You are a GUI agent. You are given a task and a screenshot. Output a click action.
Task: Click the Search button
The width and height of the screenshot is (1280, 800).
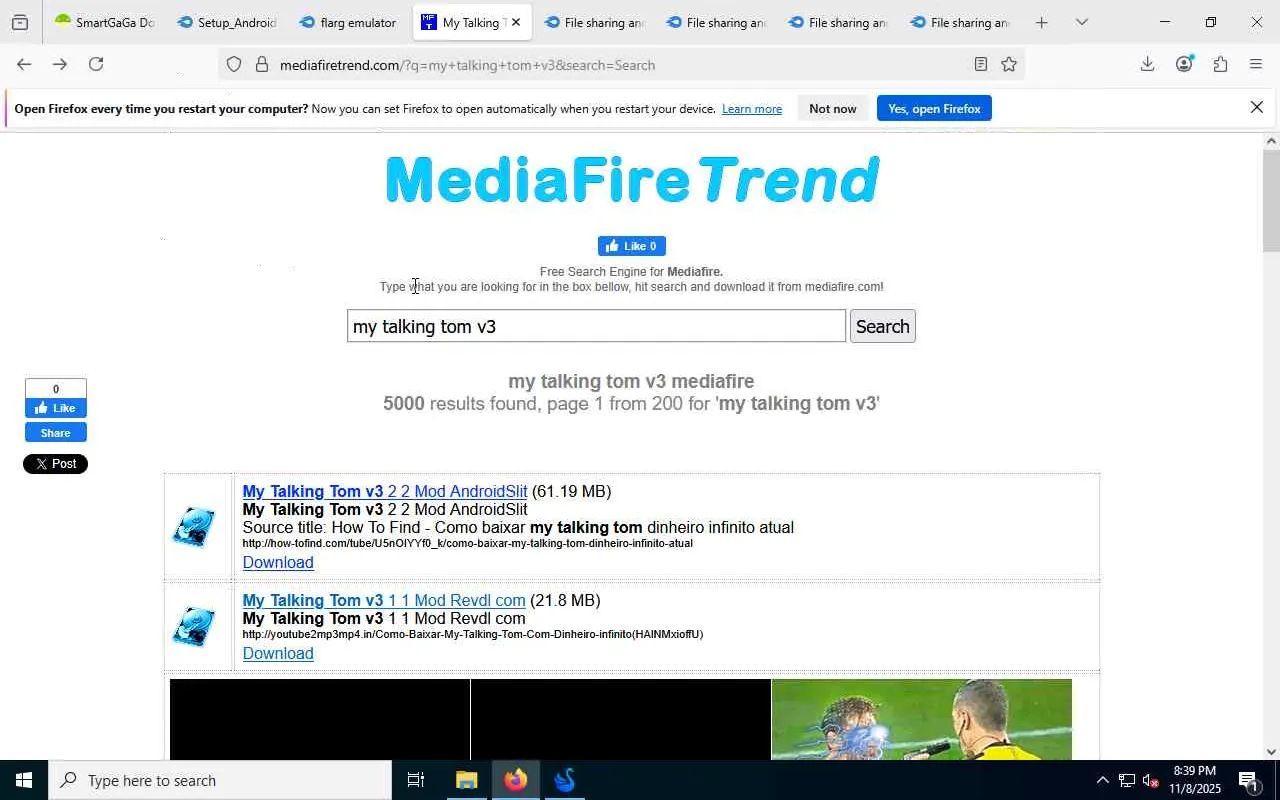[x=883, y=326]
